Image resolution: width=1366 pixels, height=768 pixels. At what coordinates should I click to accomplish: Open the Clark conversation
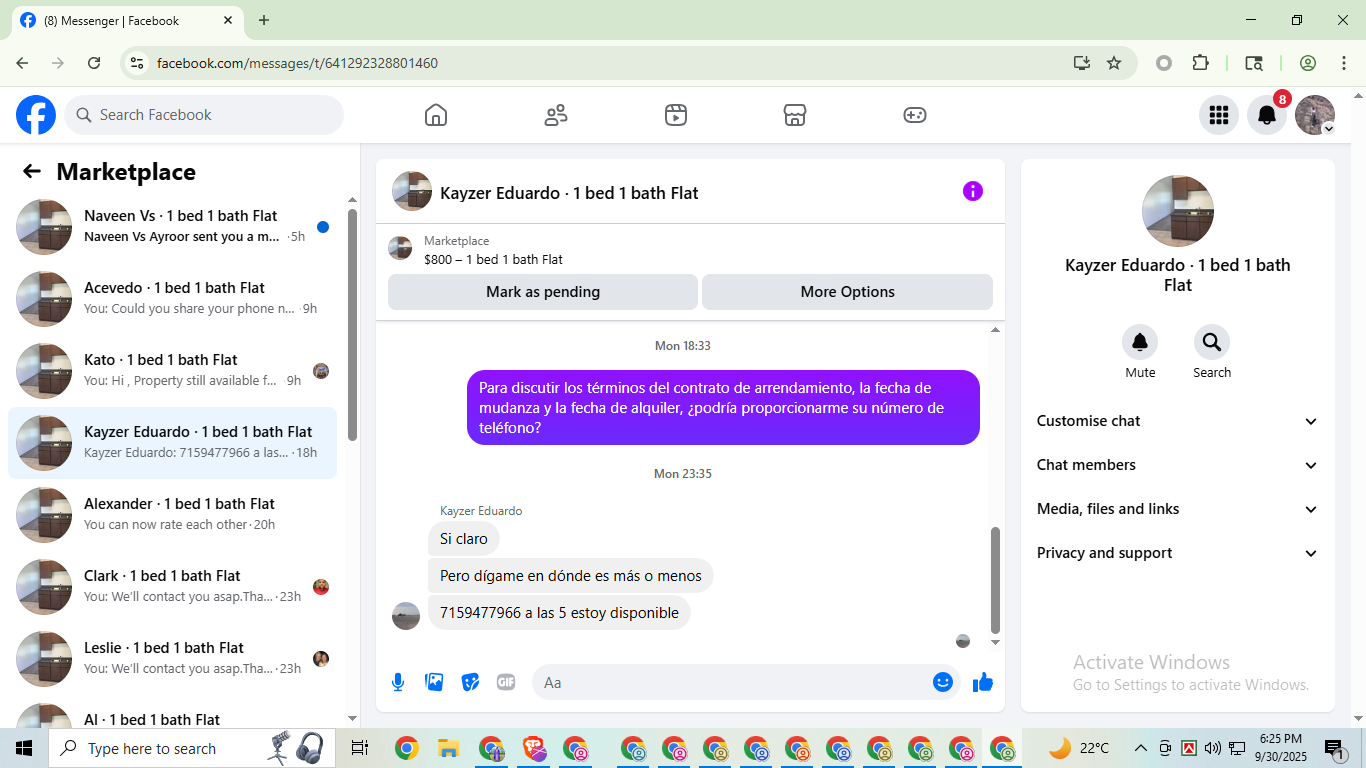tap(172, 587)
